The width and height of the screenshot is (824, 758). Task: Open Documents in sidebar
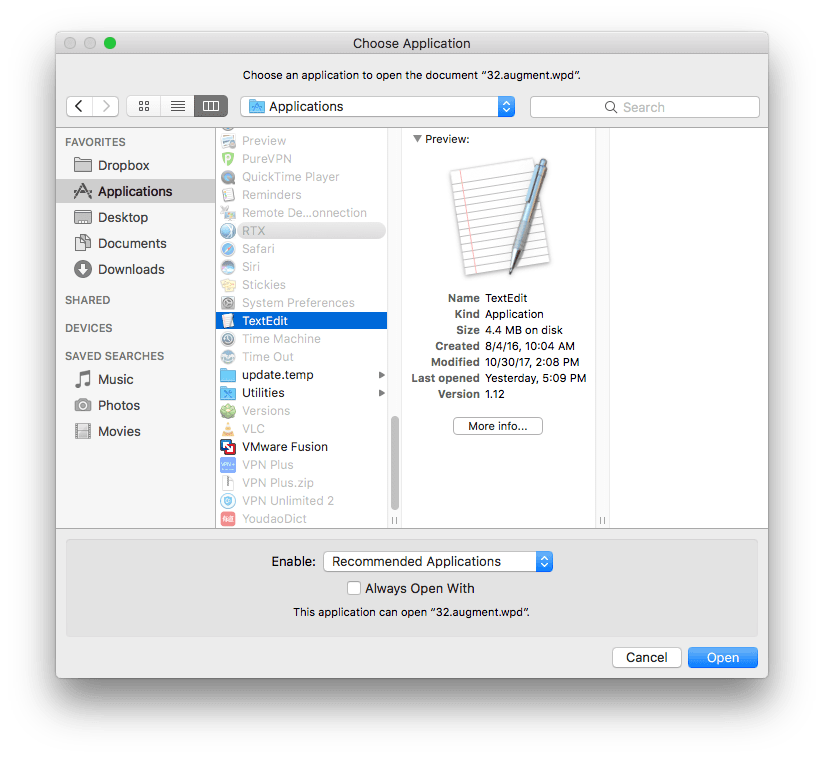pos(136,243)
